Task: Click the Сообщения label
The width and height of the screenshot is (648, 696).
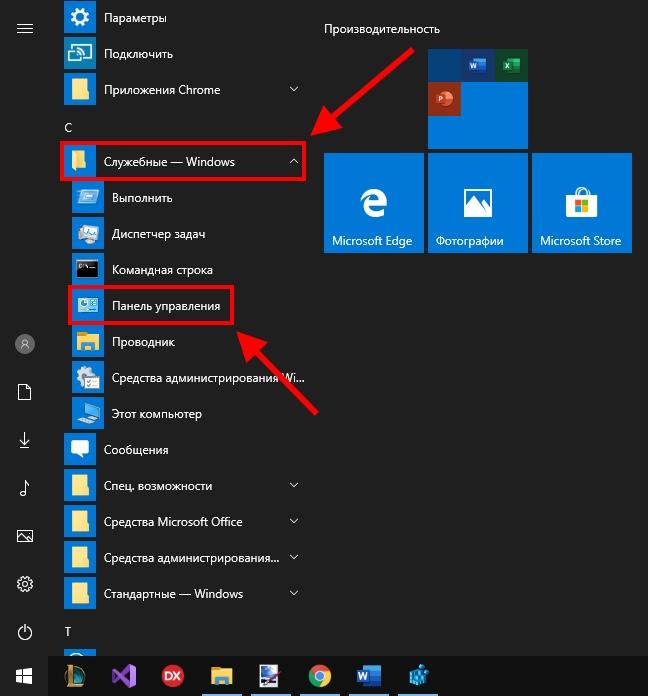Action: (x=136, y=450)
